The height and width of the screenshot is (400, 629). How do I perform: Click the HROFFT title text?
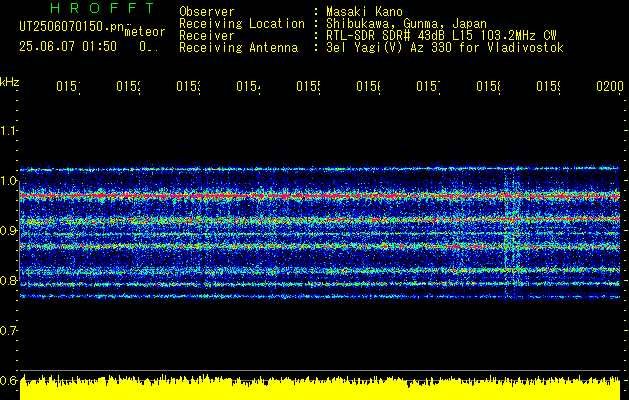(x=103, y=8)
